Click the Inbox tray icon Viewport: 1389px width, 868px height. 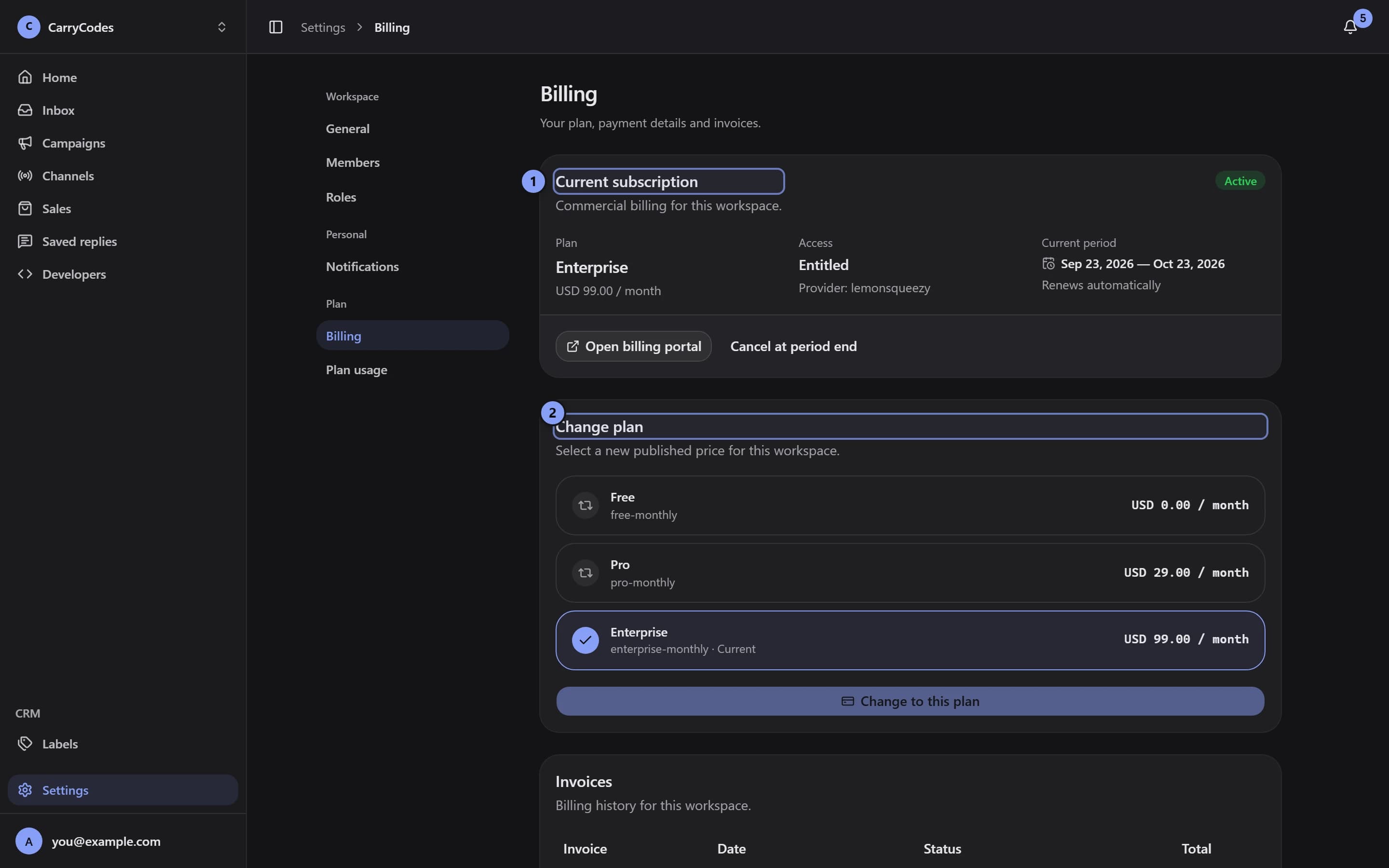(x=25, y=109)
